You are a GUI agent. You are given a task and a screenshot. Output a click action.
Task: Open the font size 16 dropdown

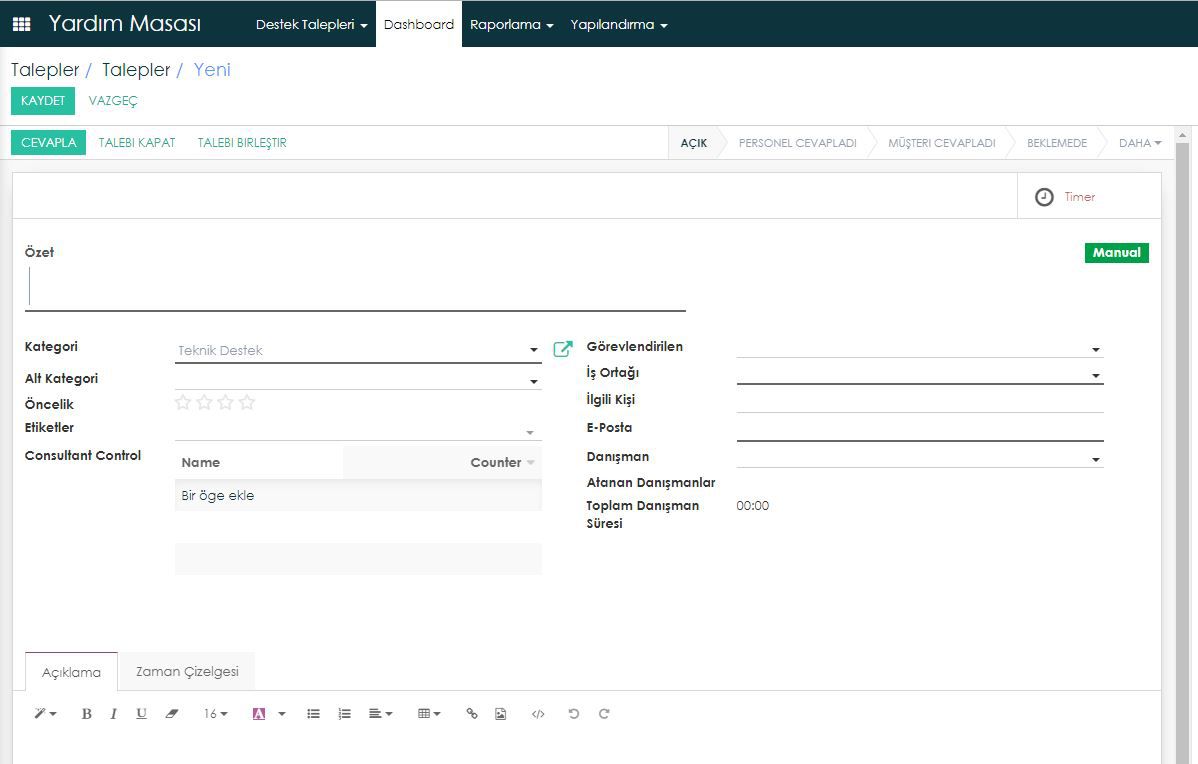[215, 714]
